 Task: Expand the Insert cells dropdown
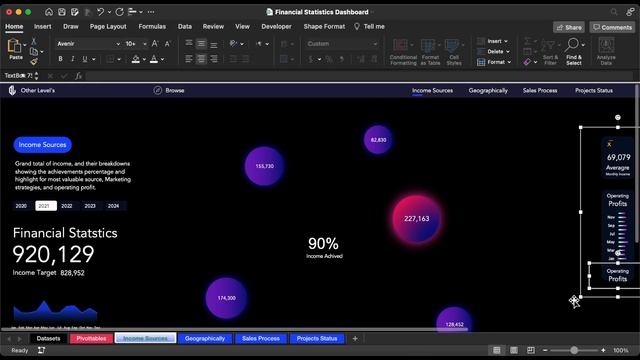(506, 41)
